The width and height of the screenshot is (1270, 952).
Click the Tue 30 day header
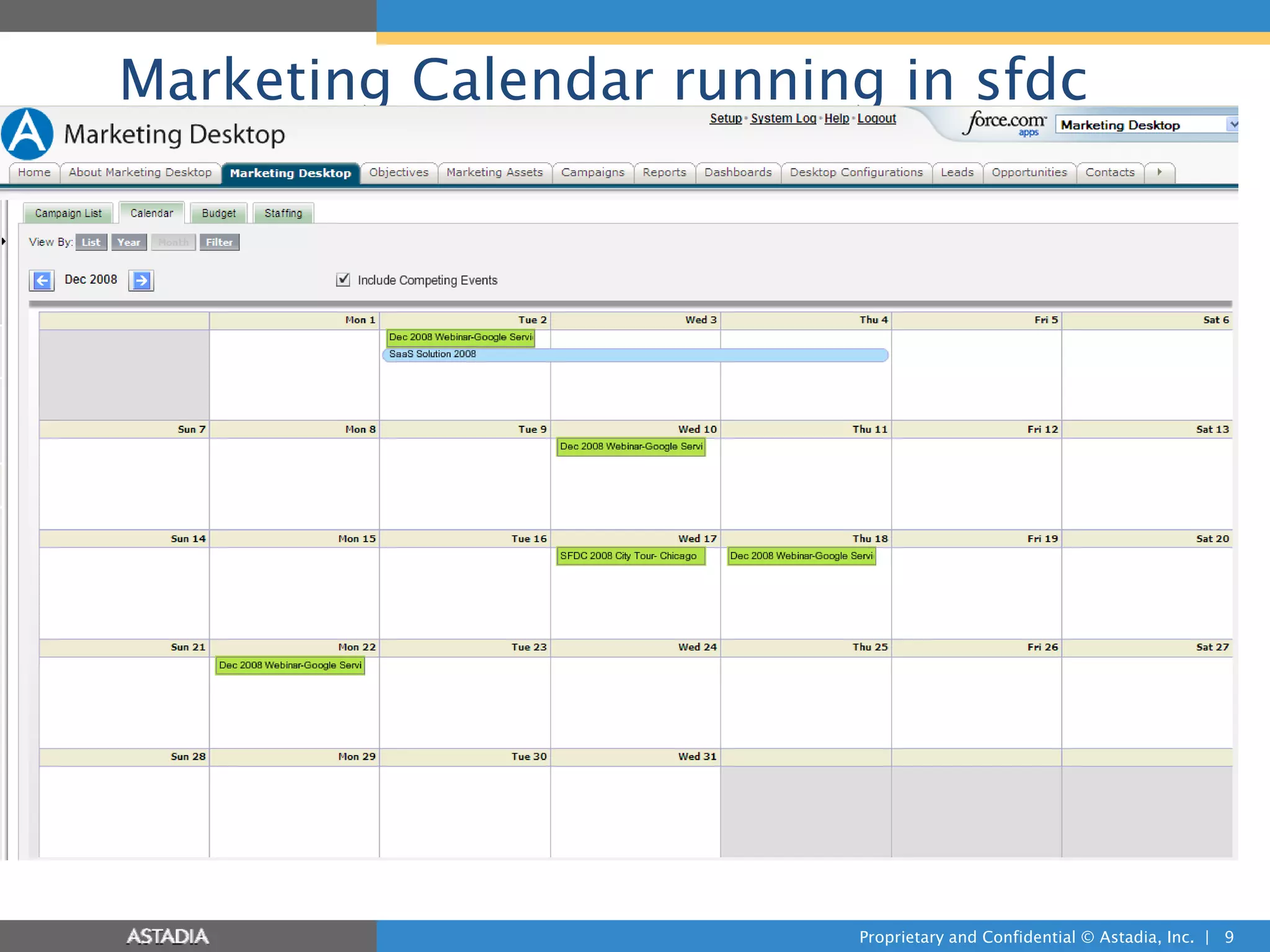[465, 757]
